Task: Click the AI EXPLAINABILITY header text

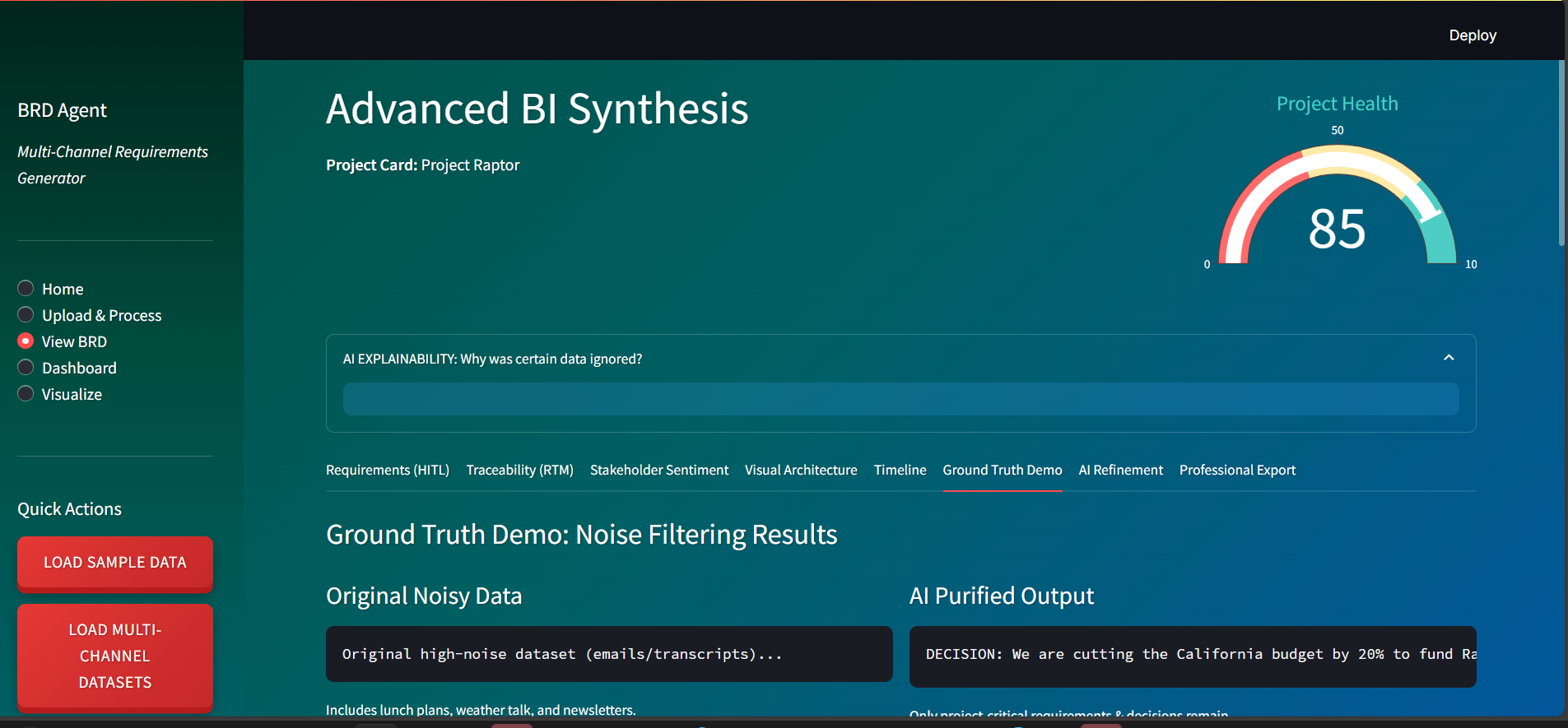Action: pyautogui.click(x=492, y=359)
